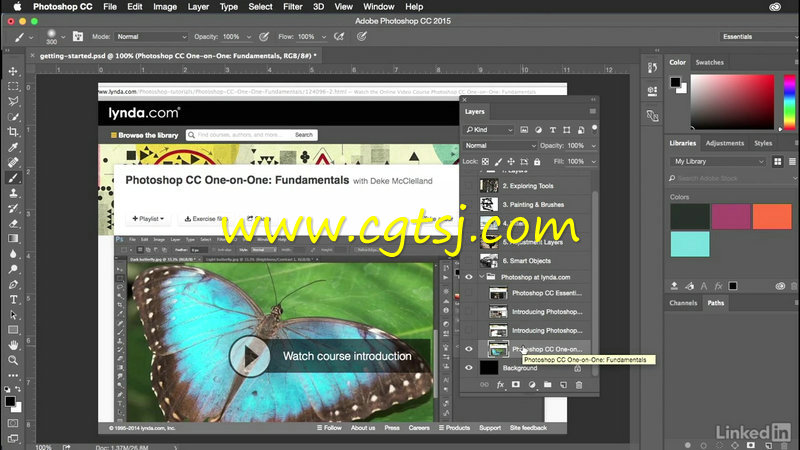
Task: Open the Kind filter dropdown in Layers
Action: 489,130
